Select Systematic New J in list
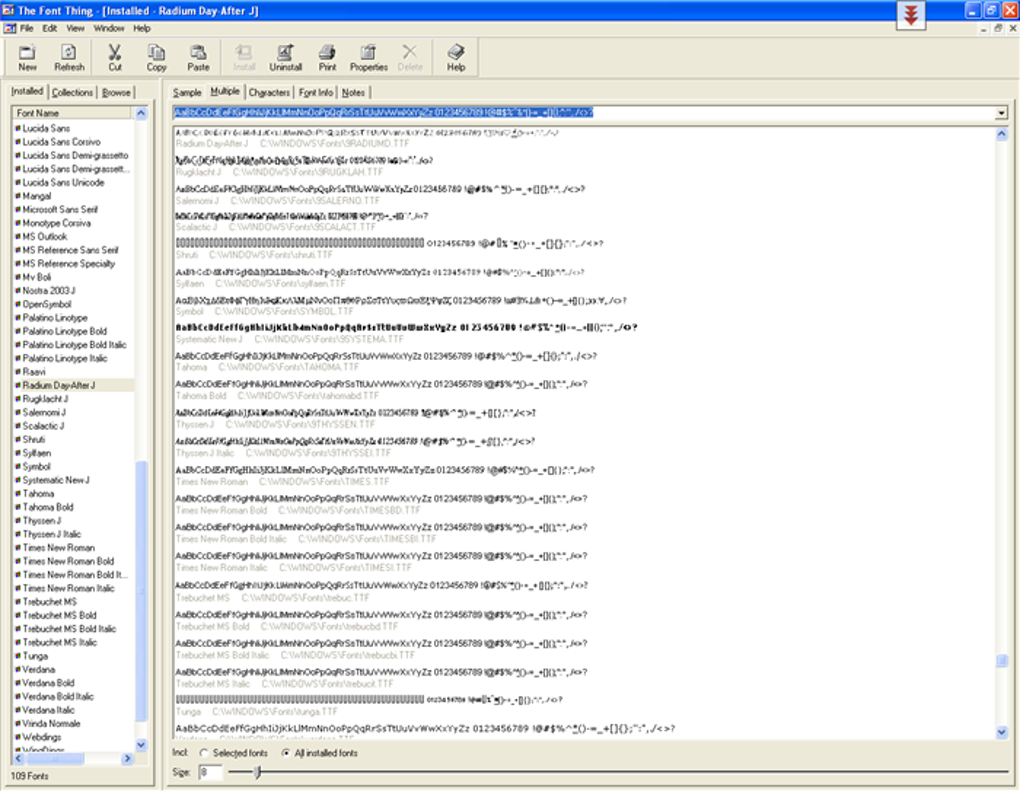Screen dimensions: 1020x791 [55, 480]
